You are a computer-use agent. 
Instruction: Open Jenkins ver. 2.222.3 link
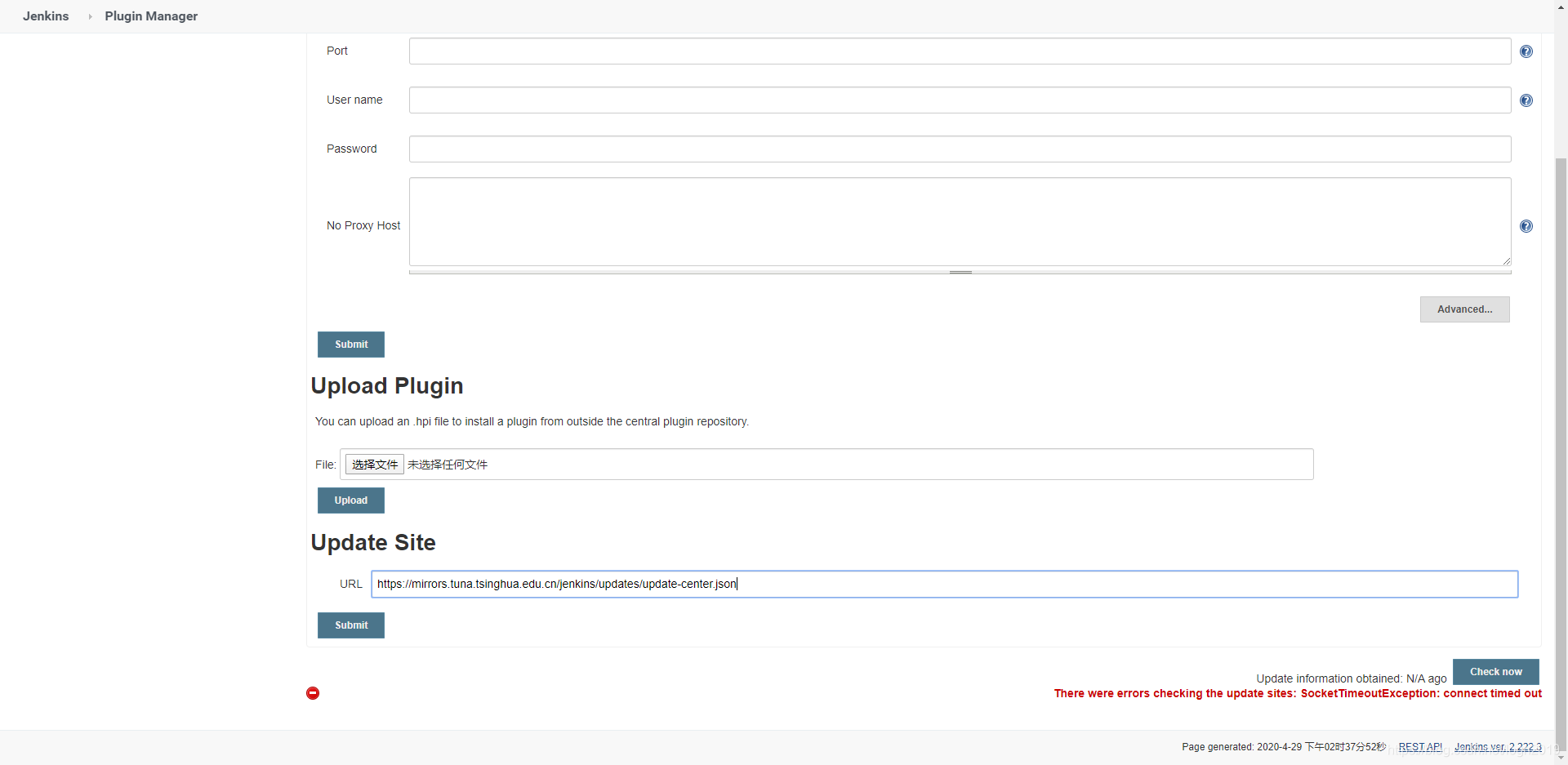coord(1498,747)
